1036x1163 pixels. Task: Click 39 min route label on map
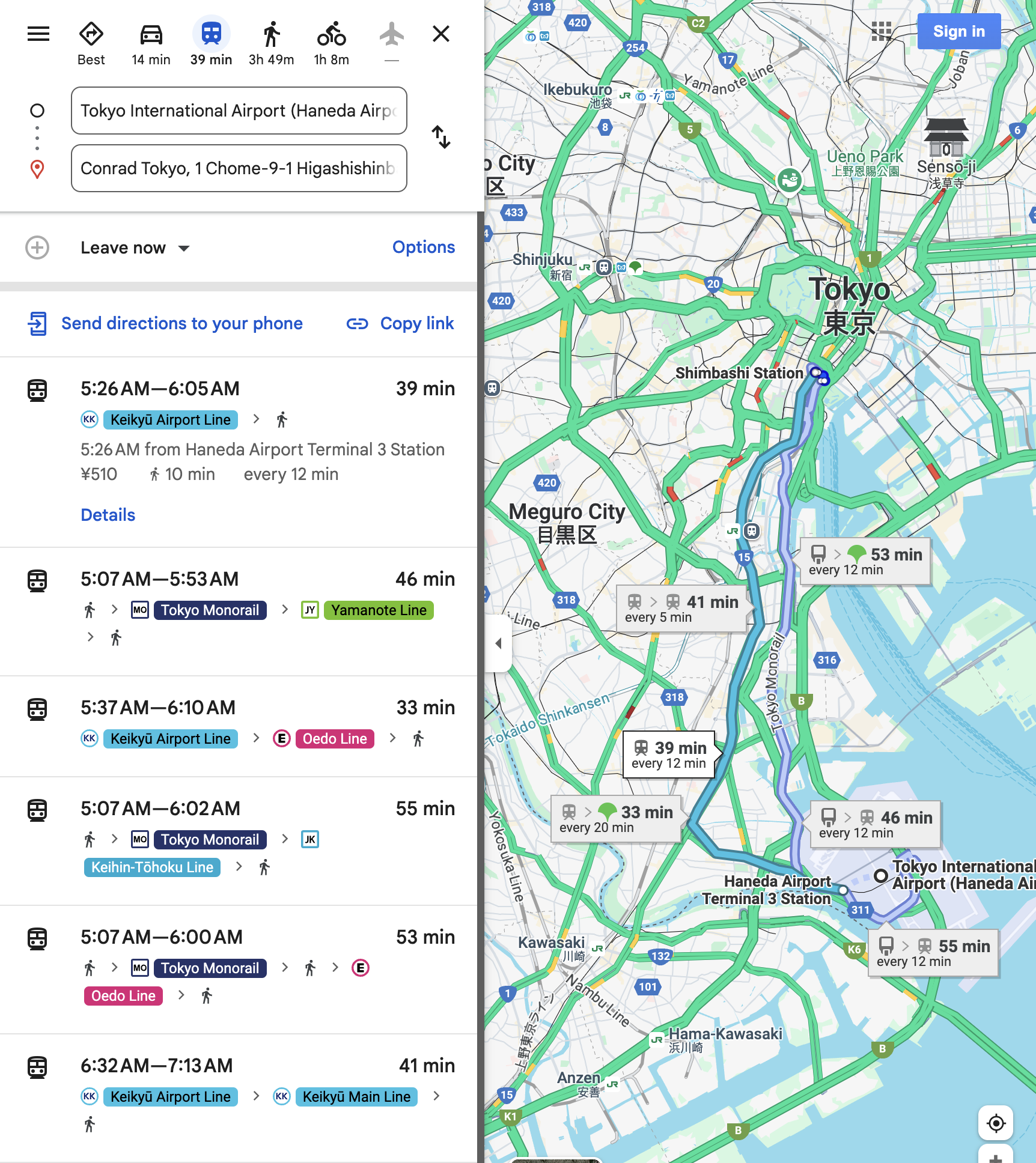(x=669, y=755)
